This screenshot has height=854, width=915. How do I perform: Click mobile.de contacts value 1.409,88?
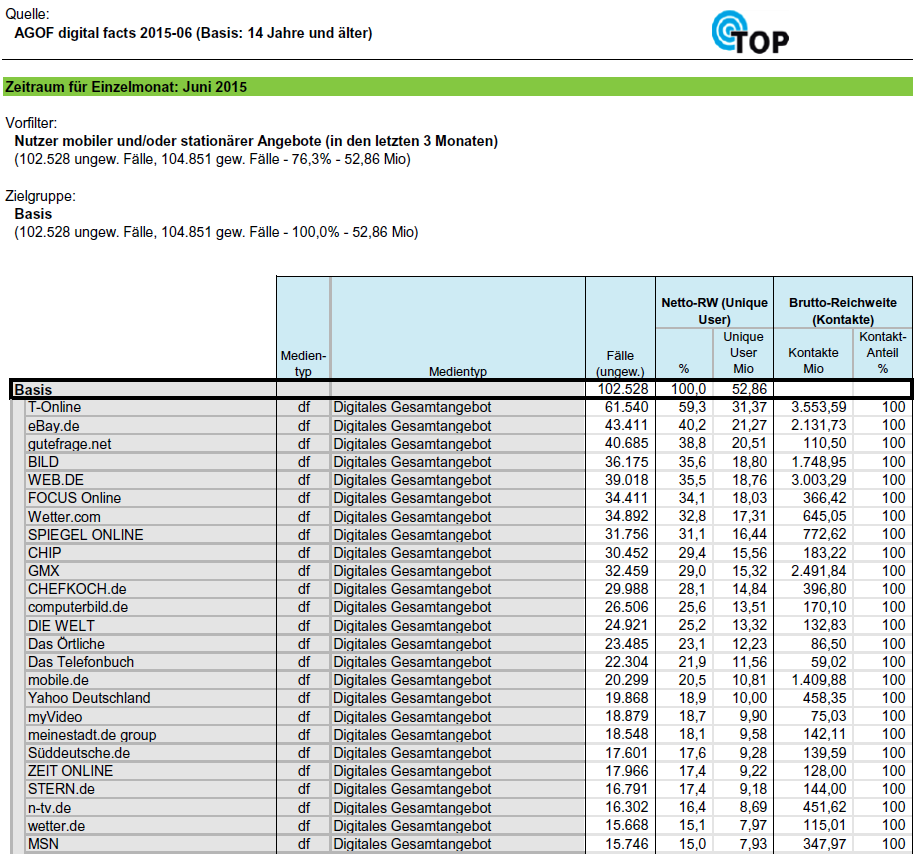(819, 681)
